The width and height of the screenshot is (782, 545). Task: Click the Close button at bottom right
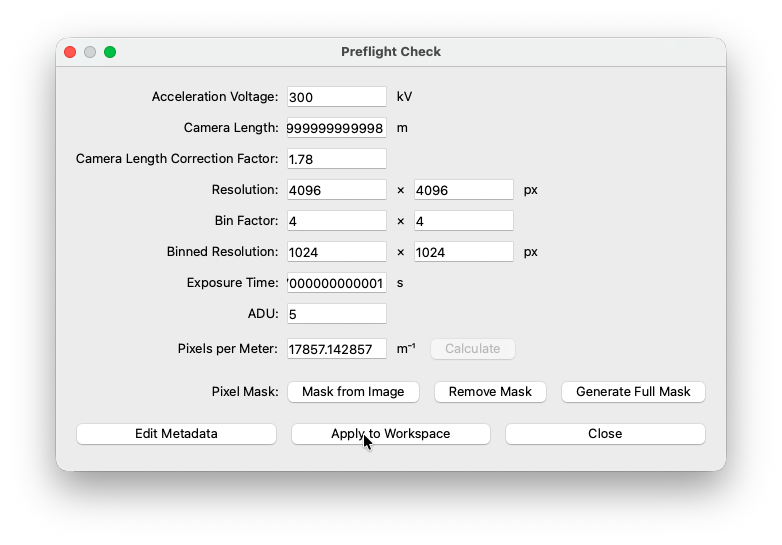click(605, 434)
